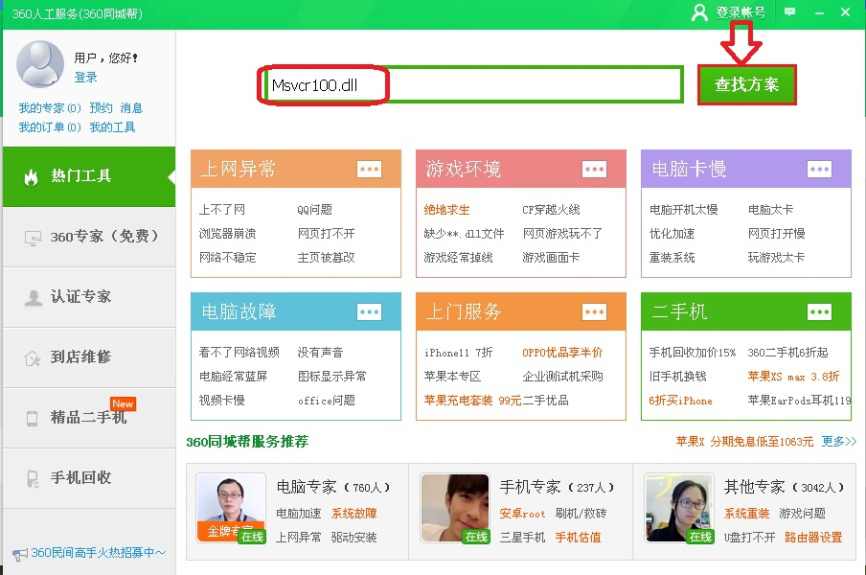Click the flame icon beside 热门工具
Screen dimensions: 866x575
point(31,177)
